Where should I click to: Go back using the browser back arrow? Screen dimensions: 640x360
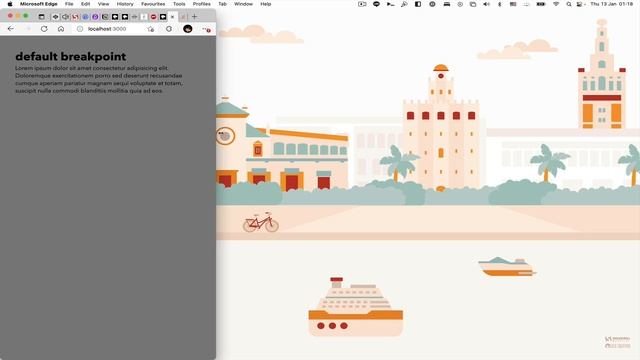point(11,29)
